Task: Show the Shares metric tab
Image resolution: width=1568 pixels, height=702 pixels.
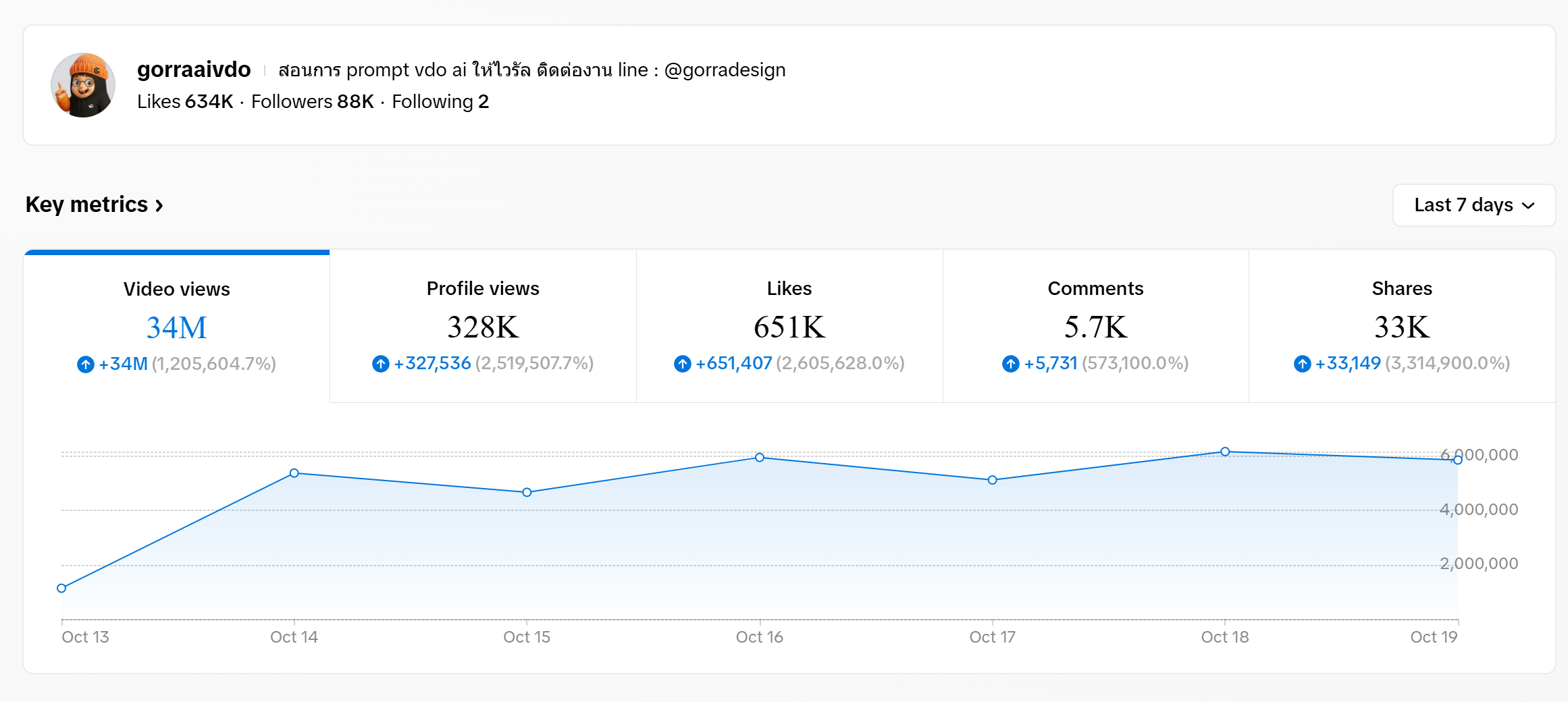Action: (1402, 327)
